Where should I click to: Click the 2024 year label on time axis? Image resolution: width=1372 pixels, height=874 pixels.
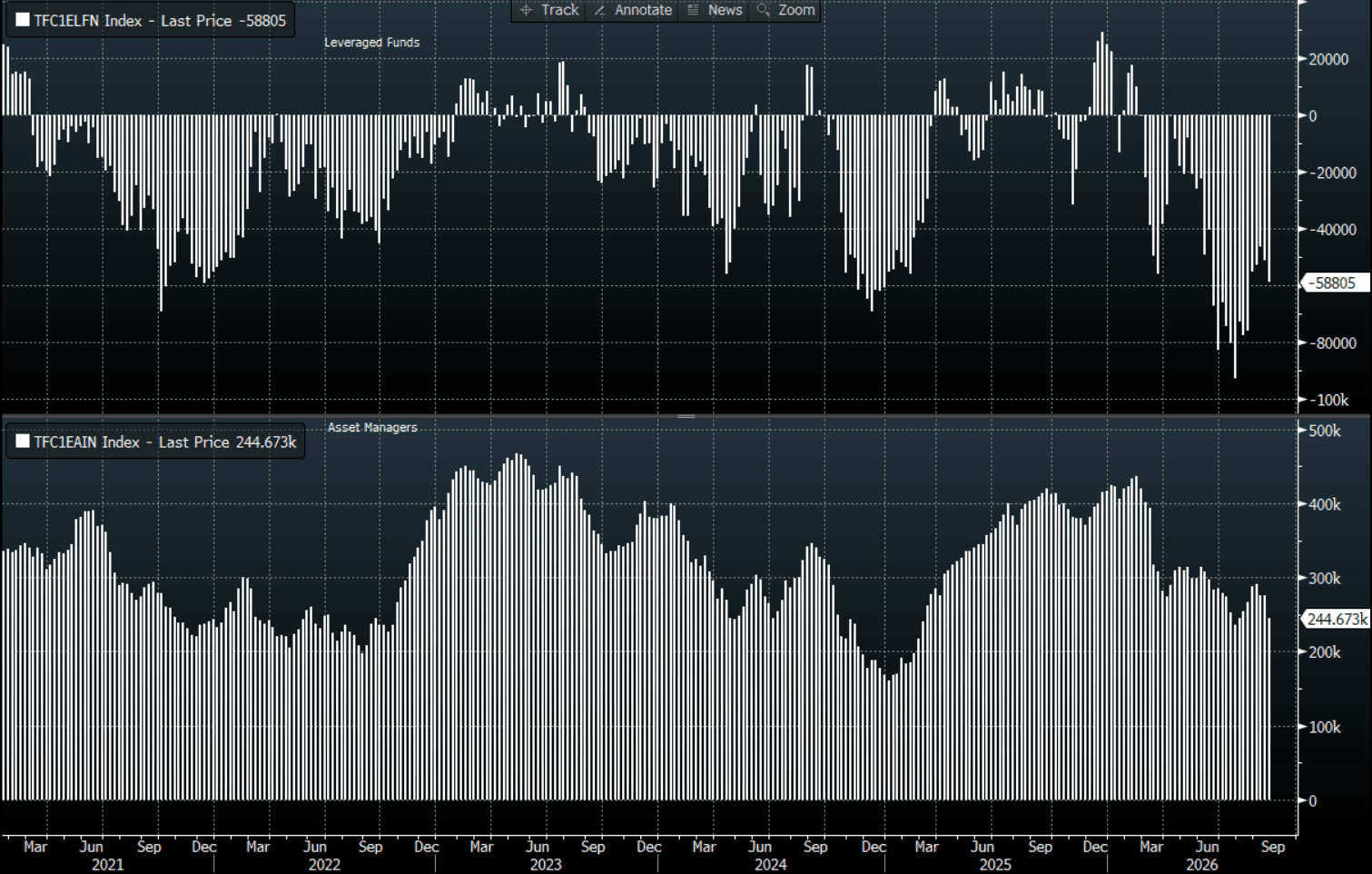[x=770, y=865]
